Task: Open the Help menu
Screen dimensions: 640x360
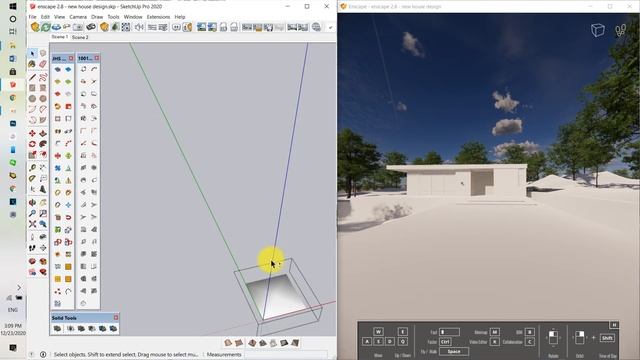Action: click(180, 17)
